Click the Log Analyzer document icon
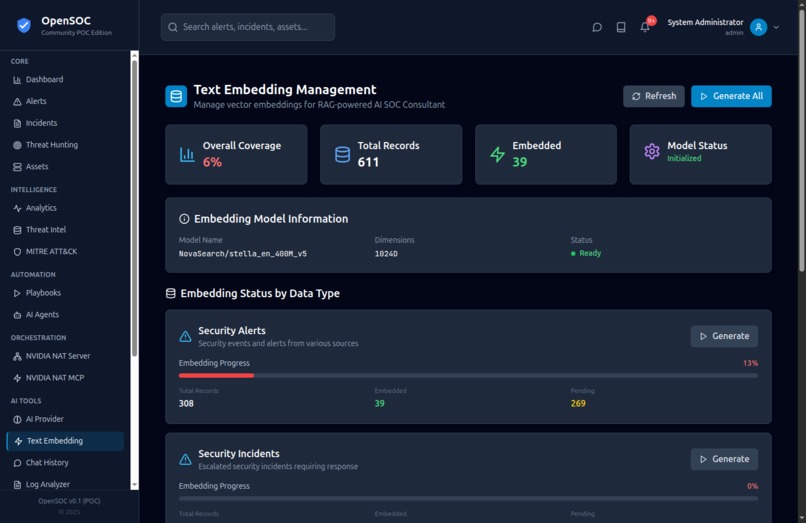The width and height of the screenshot is (806, 523). (x=17, y=484)
